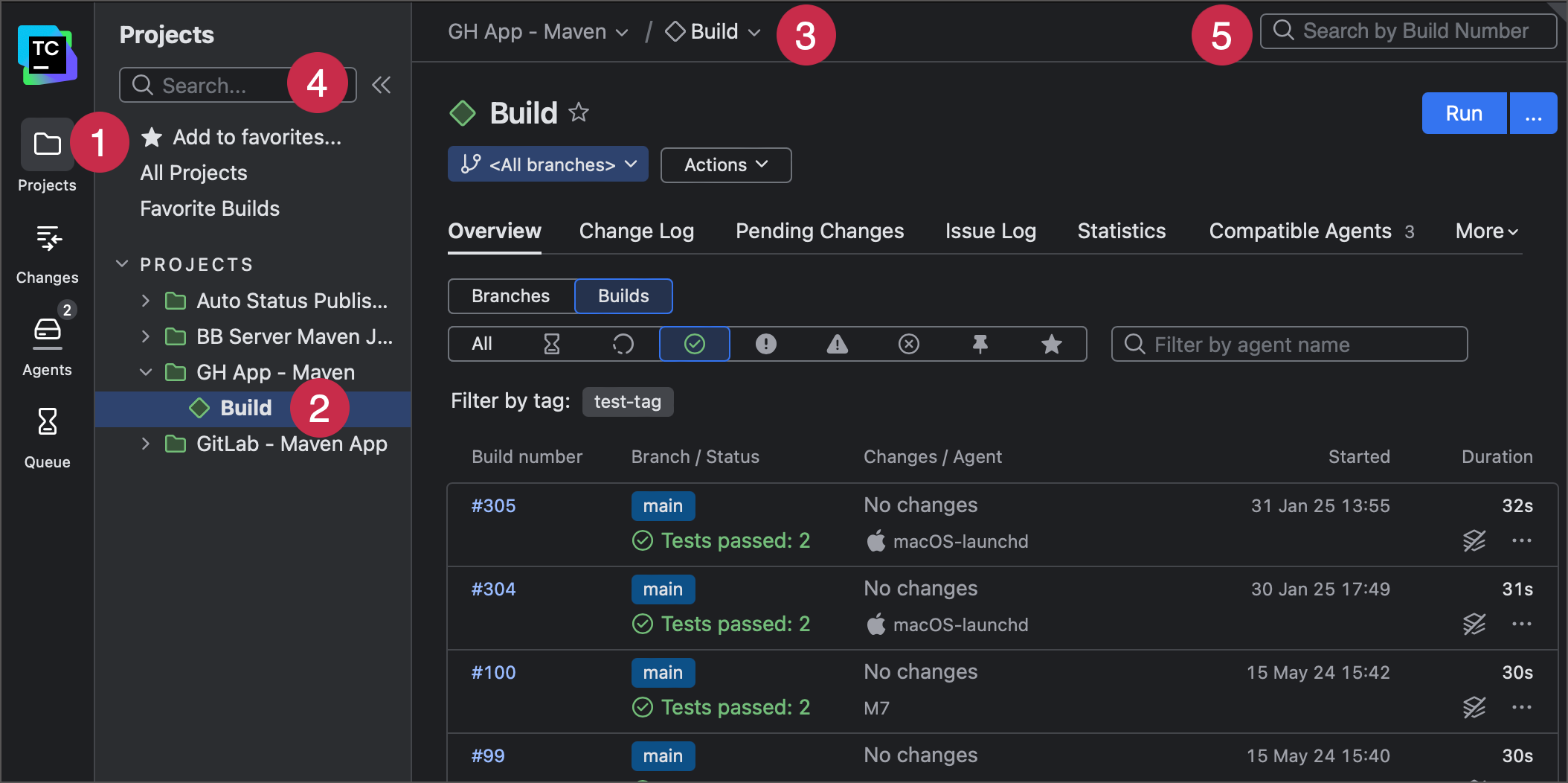Screen dimensions: 1568x783
Task: Open the Agents panel in the sidebar
Action: pos(47,342)
